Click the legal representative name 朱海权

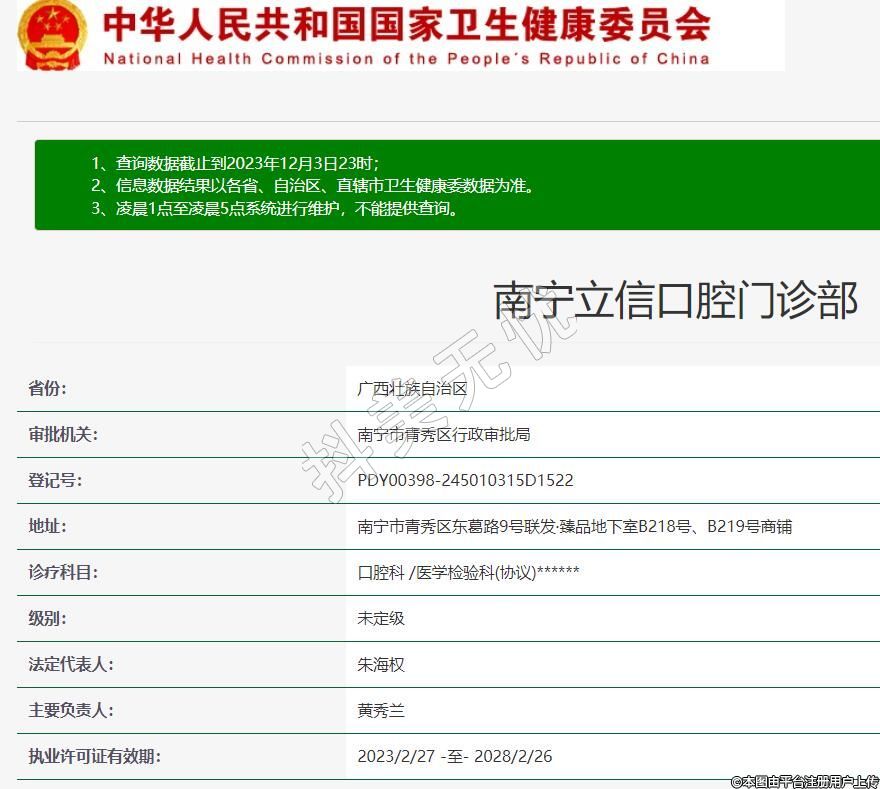[x=381, y=664]
